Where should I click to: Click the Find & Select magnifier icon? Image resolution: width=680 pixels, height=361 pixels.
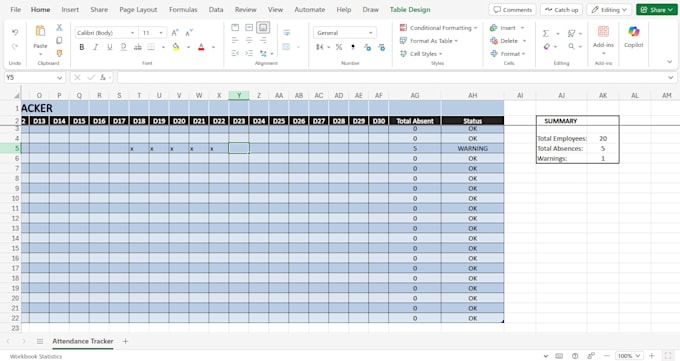pos(571,46)
